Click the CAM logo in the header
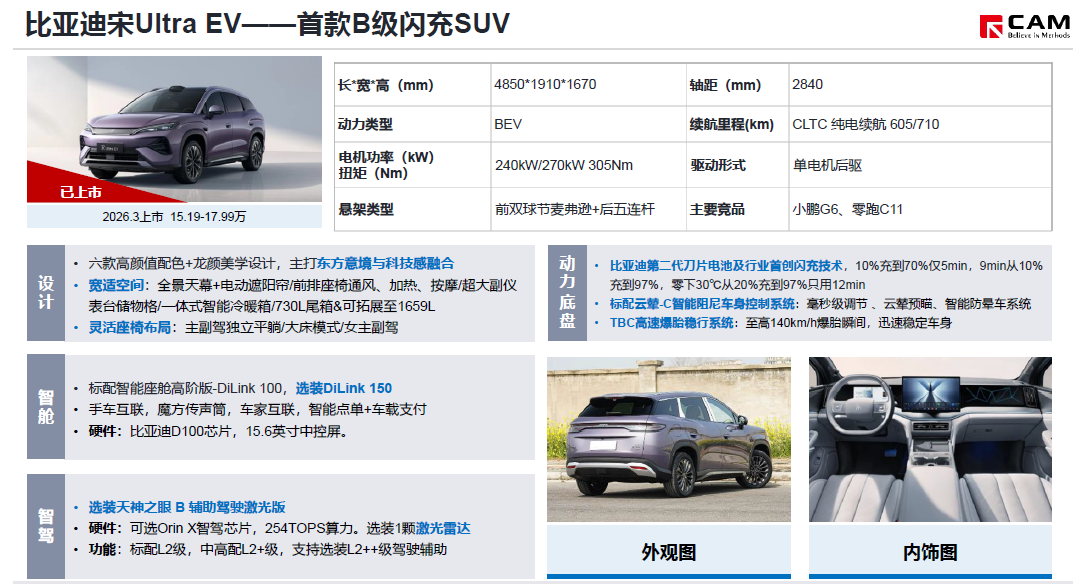The image size is (1074, 585). click(x=1024, y=26)
